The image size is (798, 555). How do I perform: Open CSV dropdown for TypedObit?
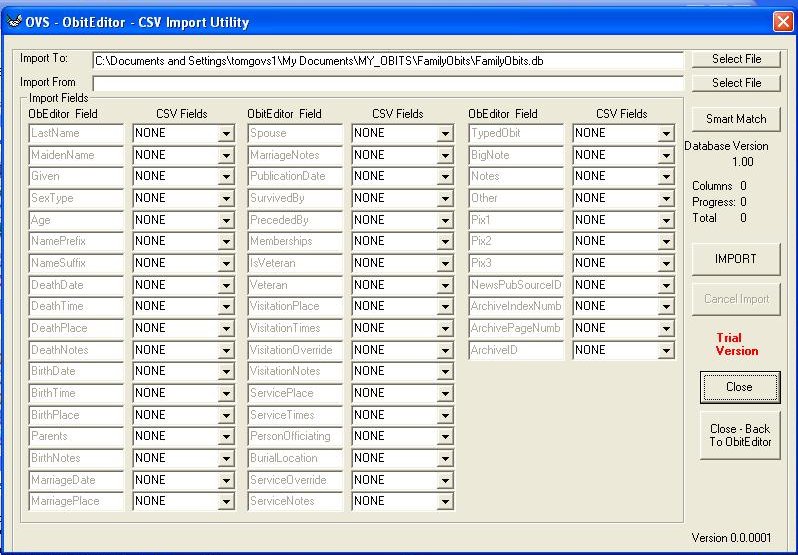tap(666, 134)
